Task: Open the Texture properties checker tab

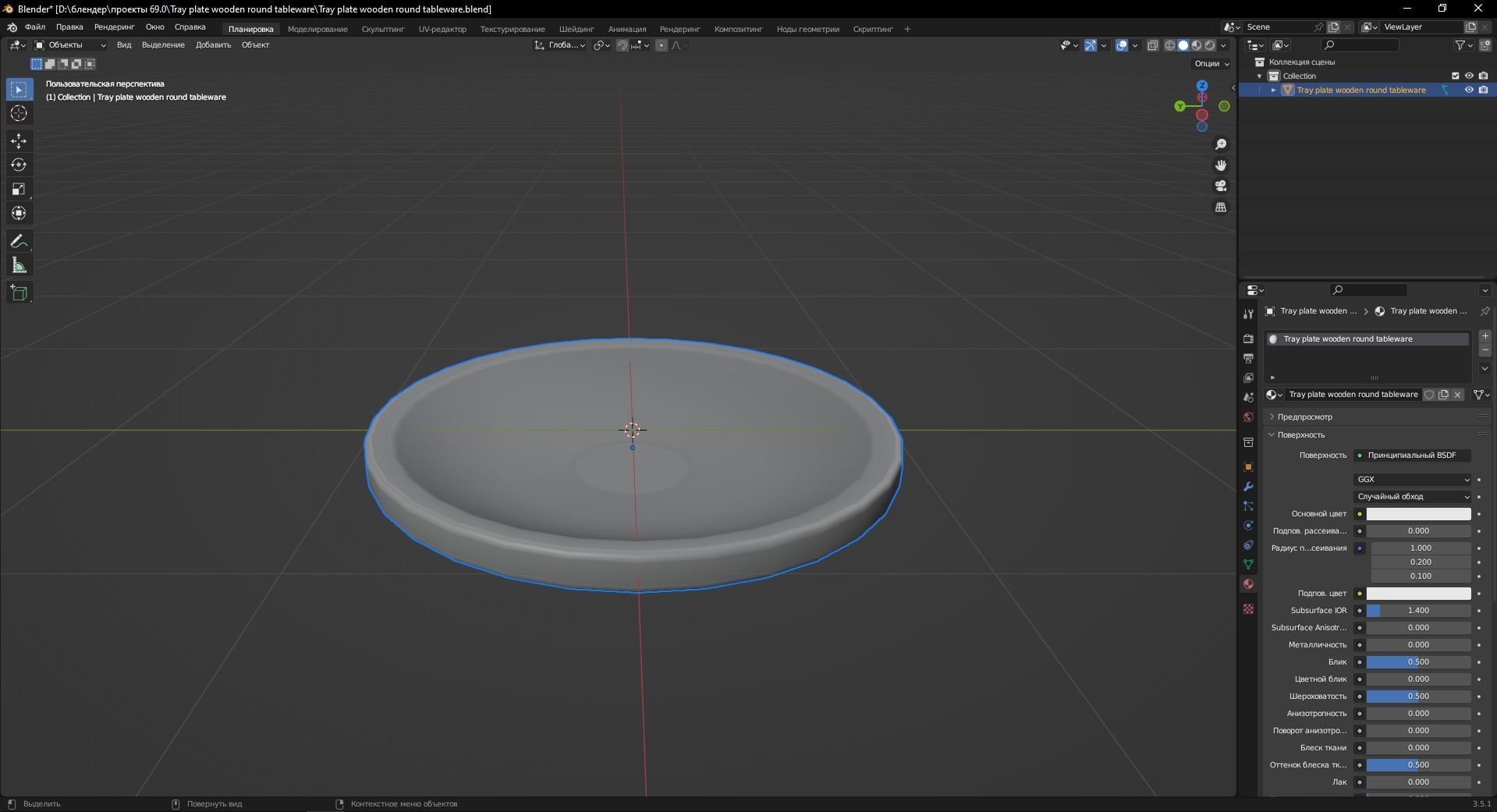Action: pos(1248,608)
